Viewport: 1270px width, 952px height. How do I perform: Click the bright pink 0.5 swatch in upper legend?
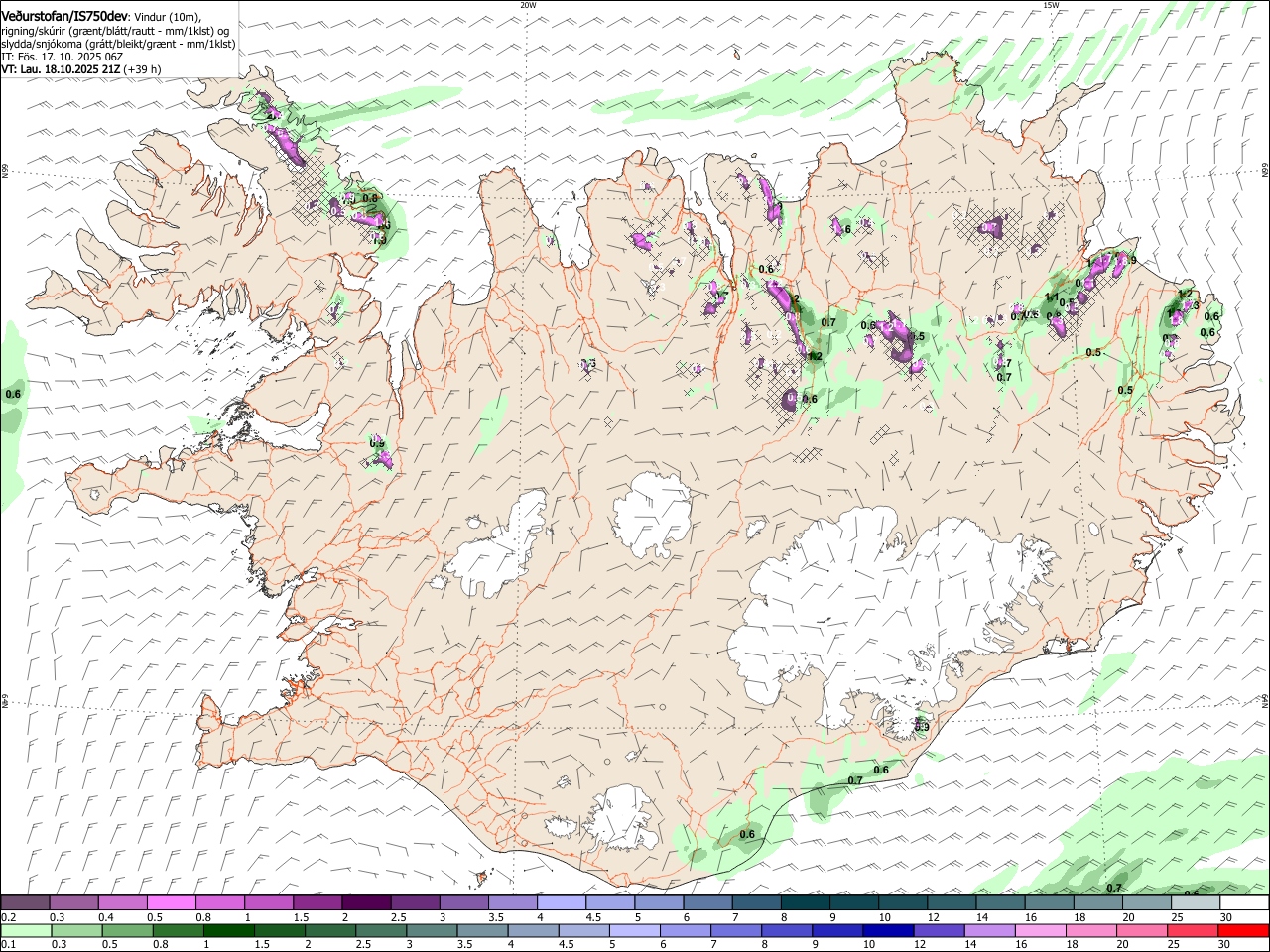click(x=171, y=903)
